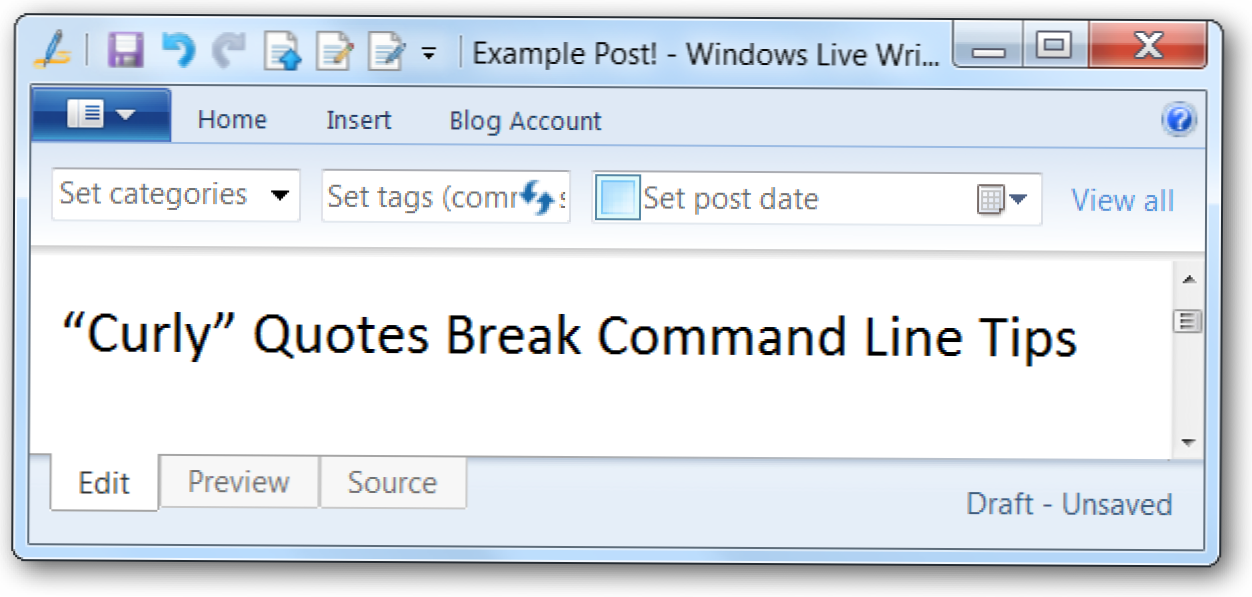1252x597 pixels.
Task: Switch to the Source view tab
Action: click(x=392, y=482)
